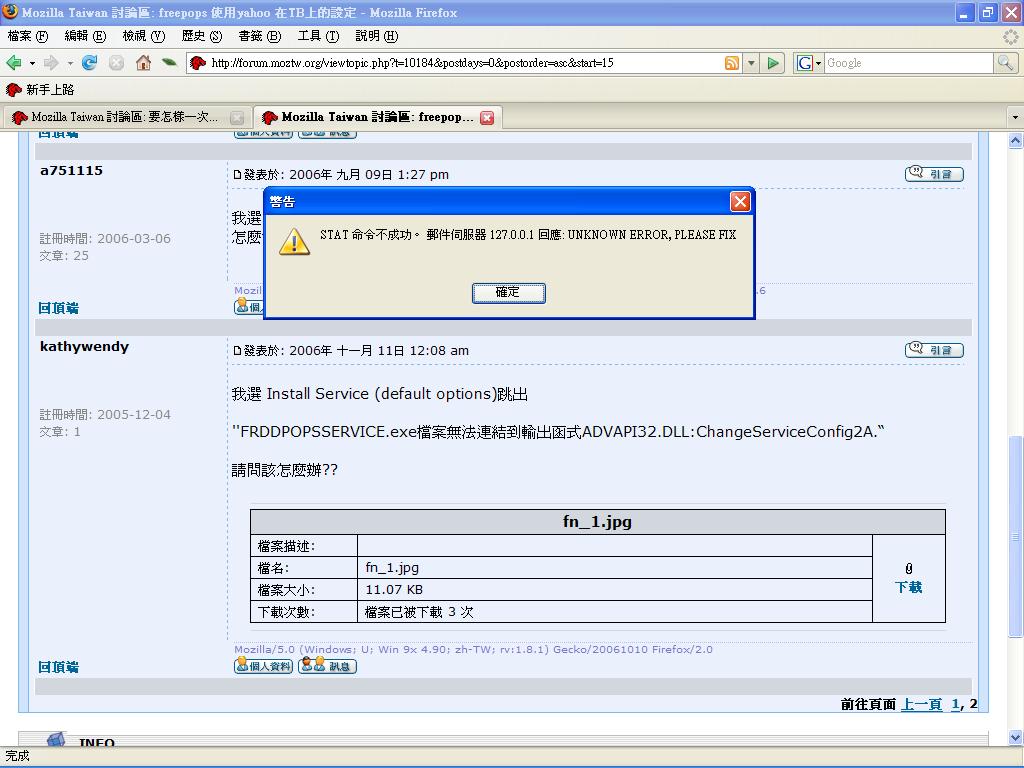1024x768 pixels.
Task: Quote kathywendy's post with 引言
Action: (x=934, y=349)
